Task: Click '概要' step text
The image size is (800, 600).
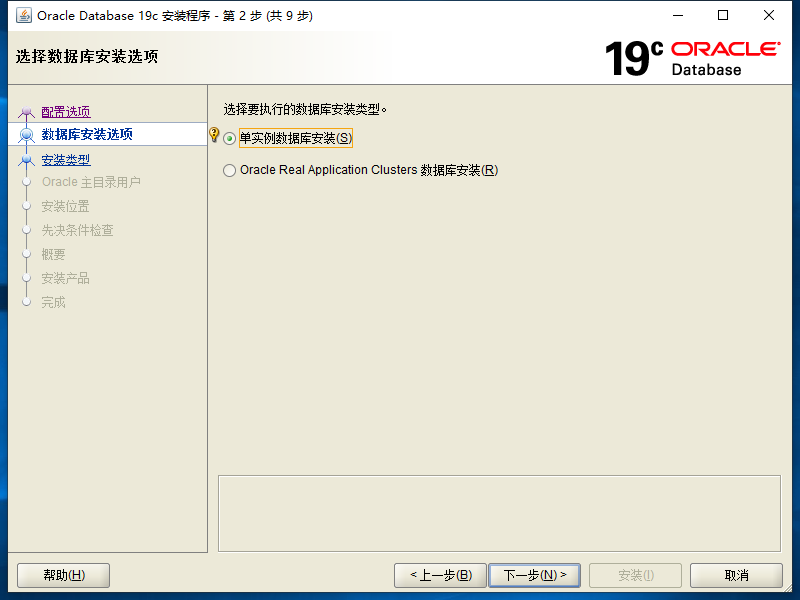Action: 54,254
